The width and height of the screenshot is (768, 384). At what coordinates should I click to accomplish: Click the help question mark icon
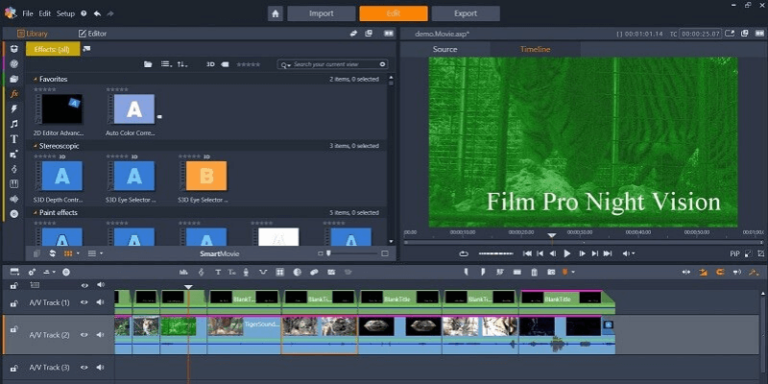coord(84,14)
